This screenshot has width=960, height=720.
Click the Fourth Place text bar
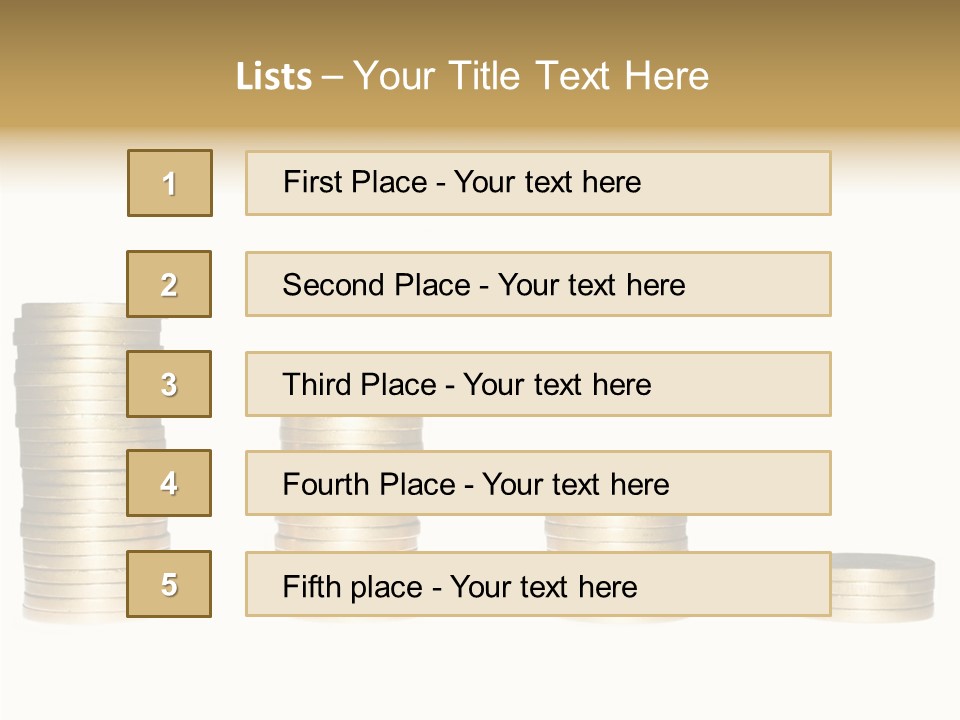538,483
